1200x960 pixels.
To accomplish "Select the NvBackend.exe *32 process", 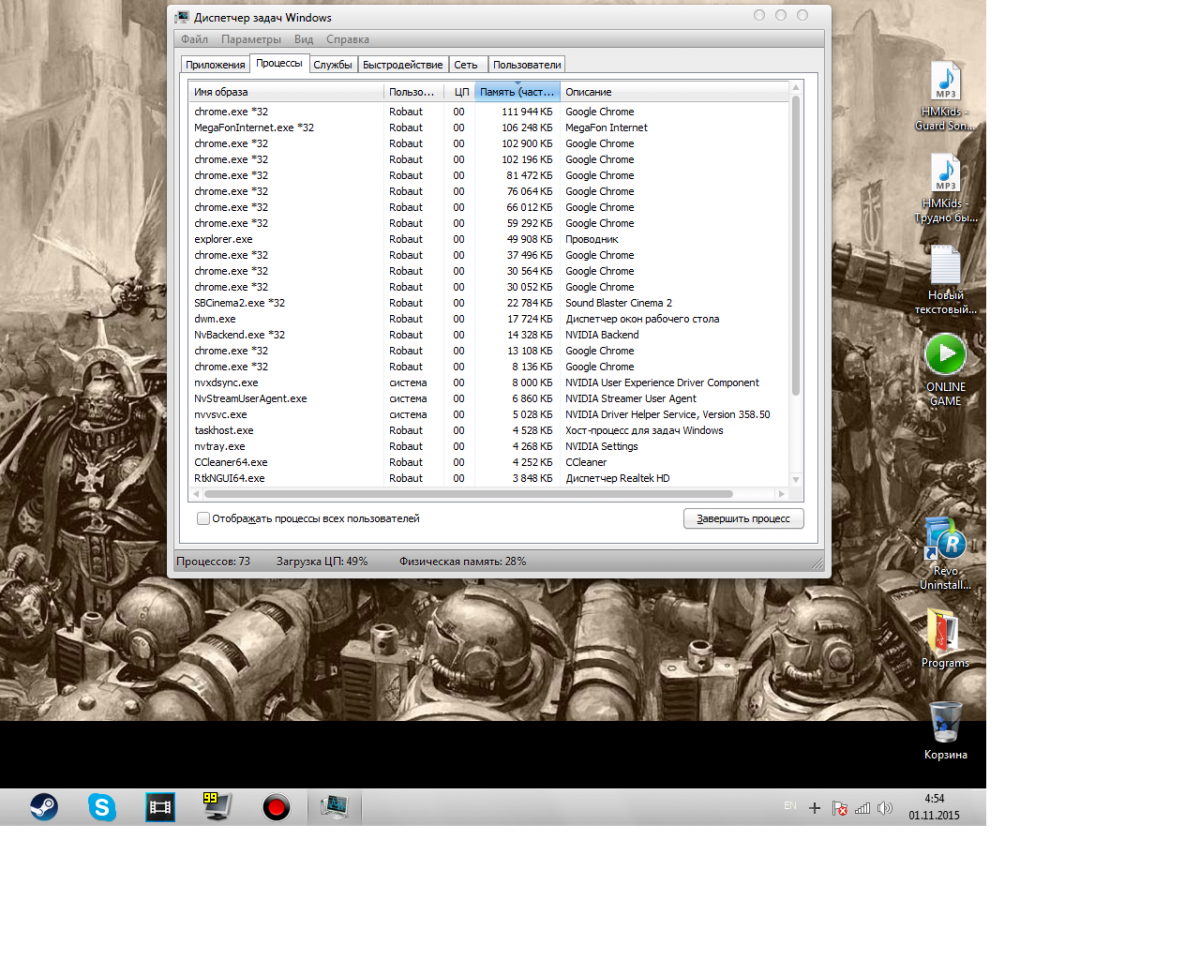I will coord(490,335).
